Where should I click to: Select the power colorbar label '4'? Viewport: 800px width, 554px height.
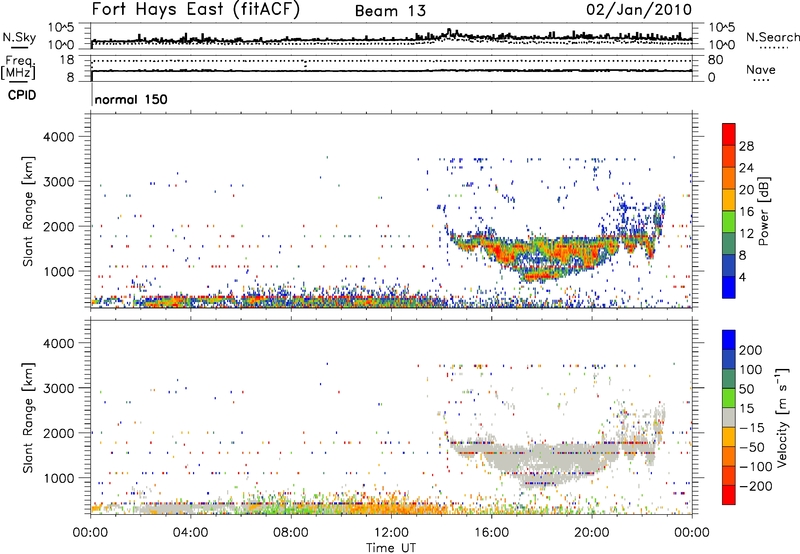(743, 277)
